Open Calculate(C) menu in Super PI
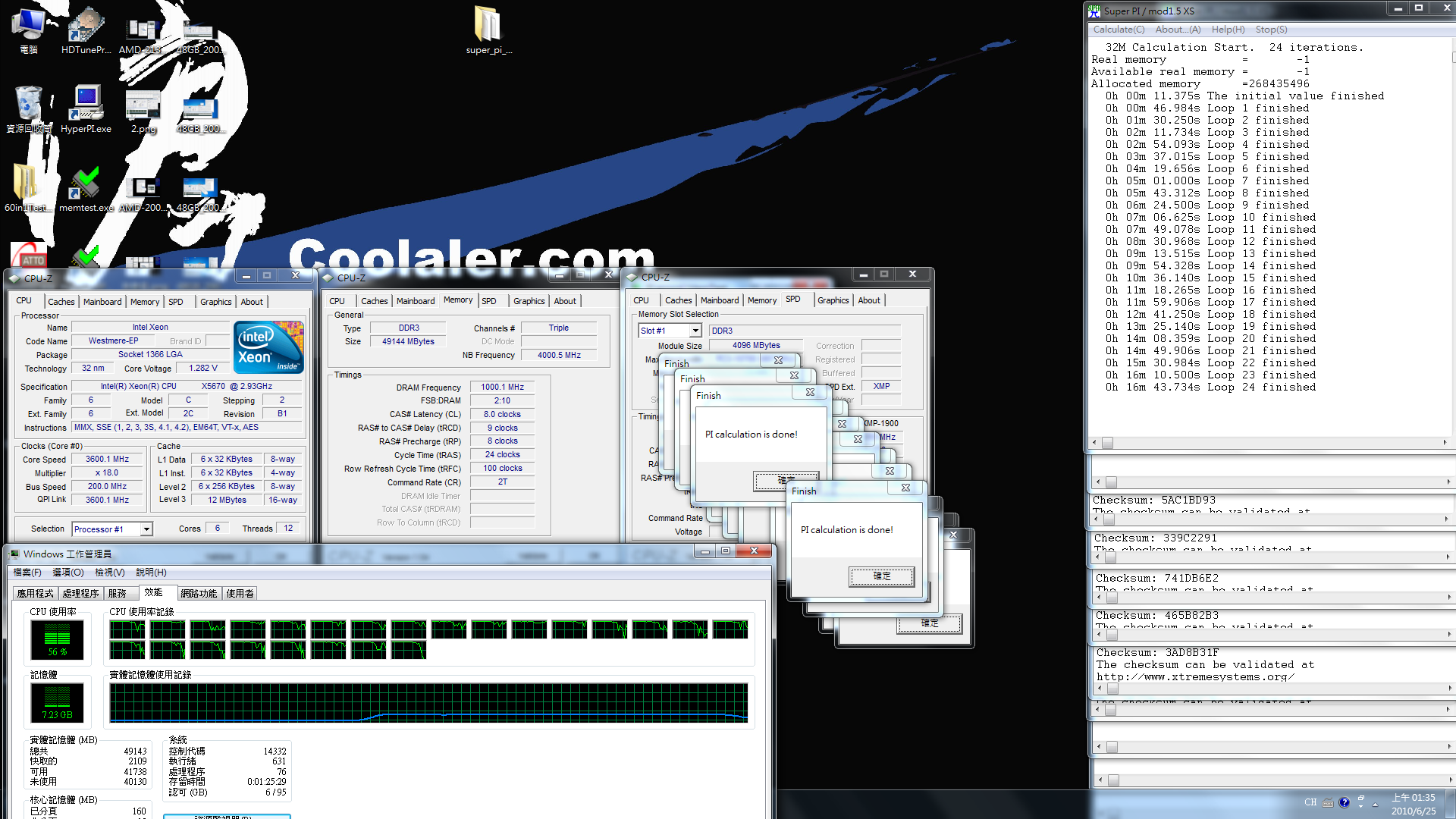Screen dimensions: 1456x819 coord(1119,30)
